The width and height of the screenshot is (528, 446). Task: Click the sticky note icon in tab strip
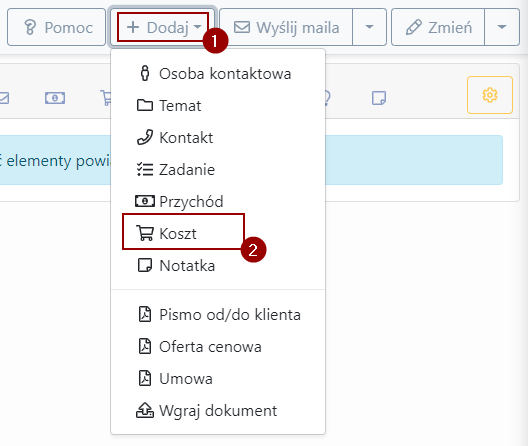pyautogui.click(x=379, y=98)
